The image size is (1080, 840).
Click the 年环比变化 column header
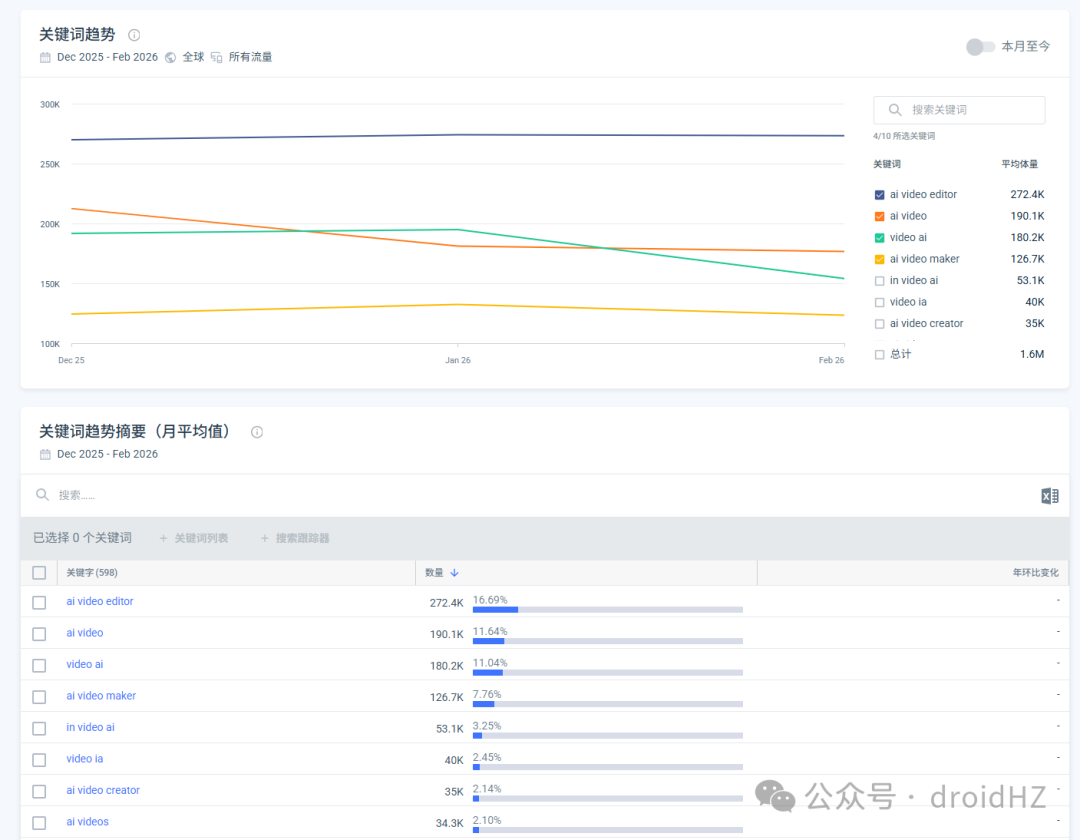tap(1035, 573)
